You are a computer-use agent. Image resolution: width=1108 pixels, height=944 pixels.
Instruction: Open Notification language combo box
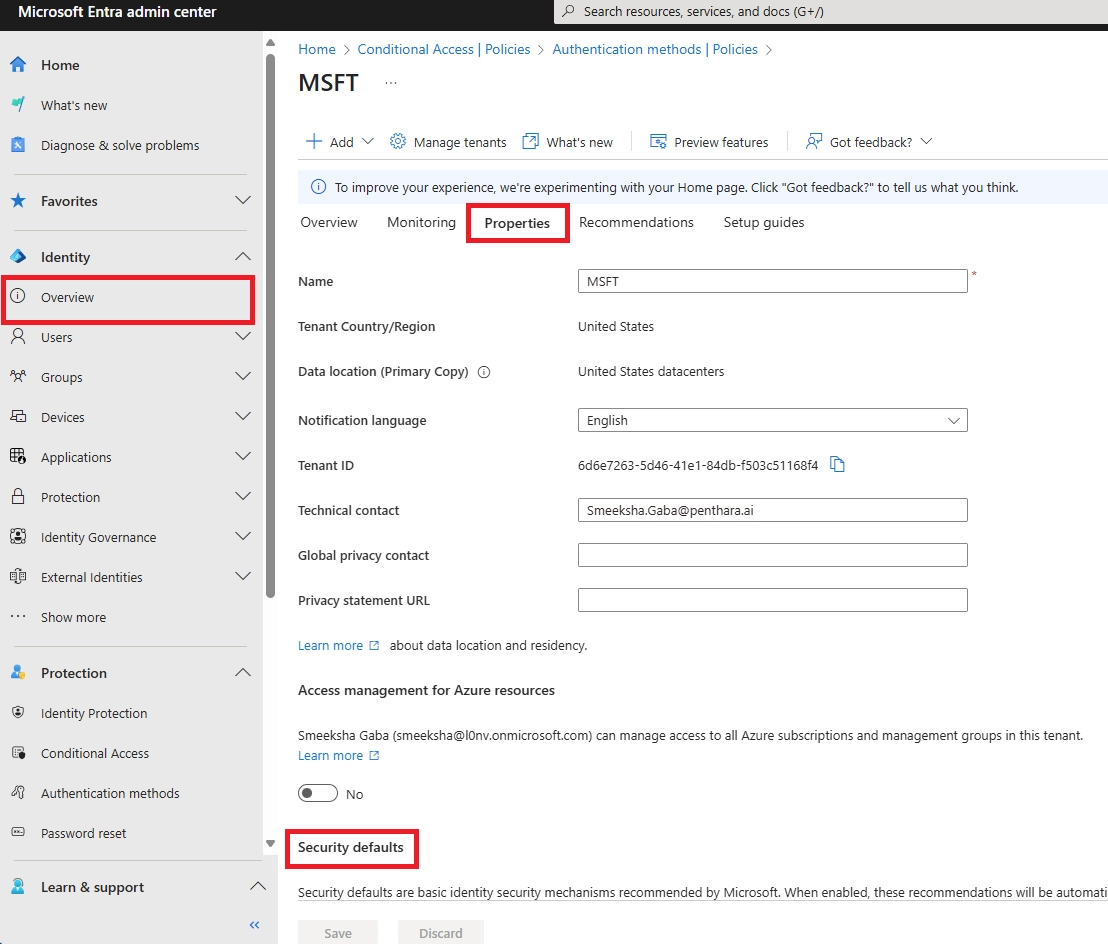[772, 420]
